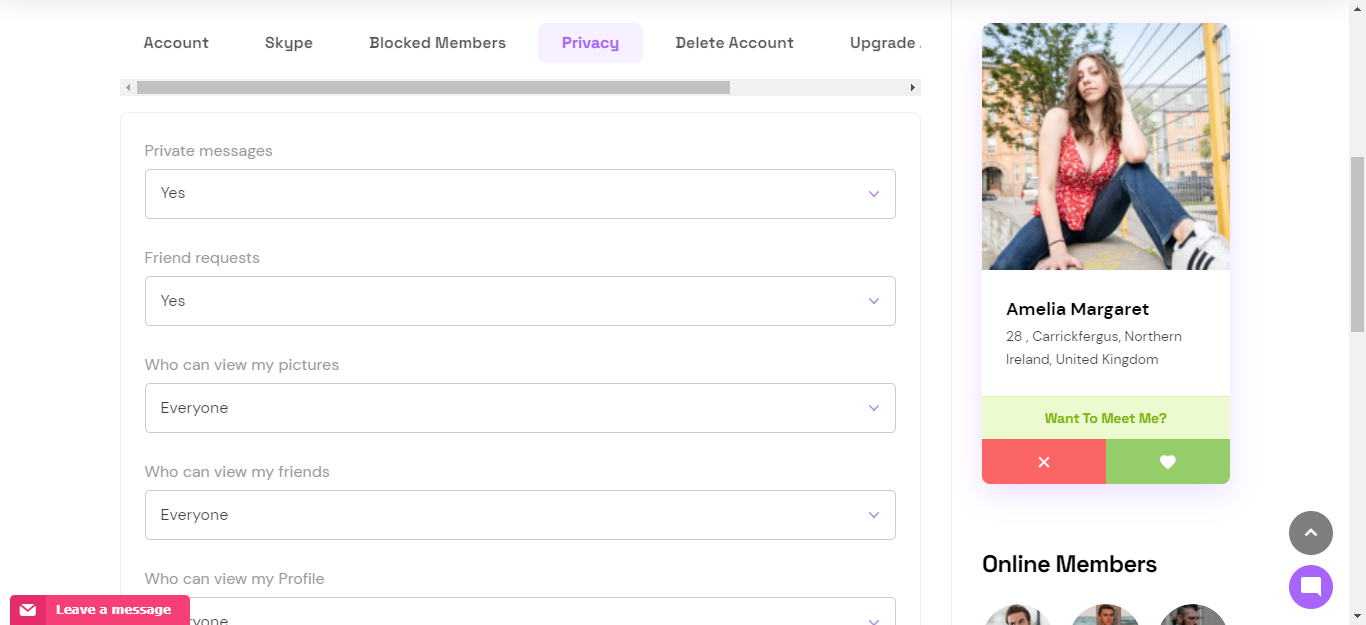Open the Blocked Members tab

438,43
